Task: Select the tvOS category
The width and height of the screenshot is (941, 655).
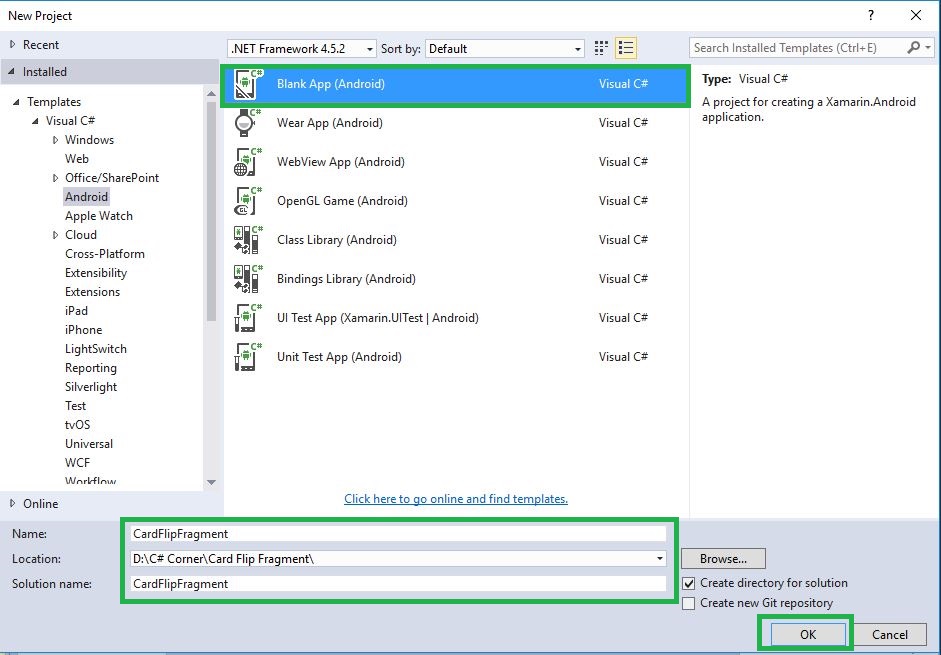Action: click(x=77, y=425)
